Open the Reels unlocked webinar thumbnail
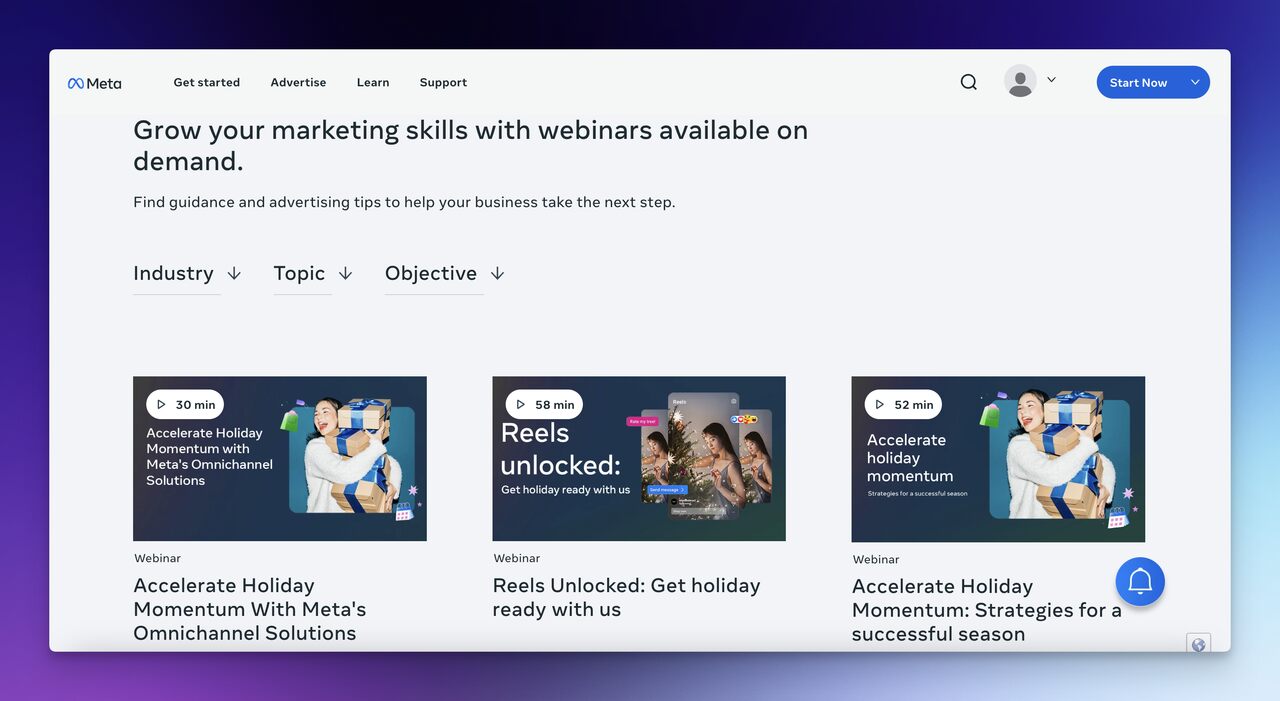The height and width of the screenshot is (701, 1280). [x=639, y=458]
